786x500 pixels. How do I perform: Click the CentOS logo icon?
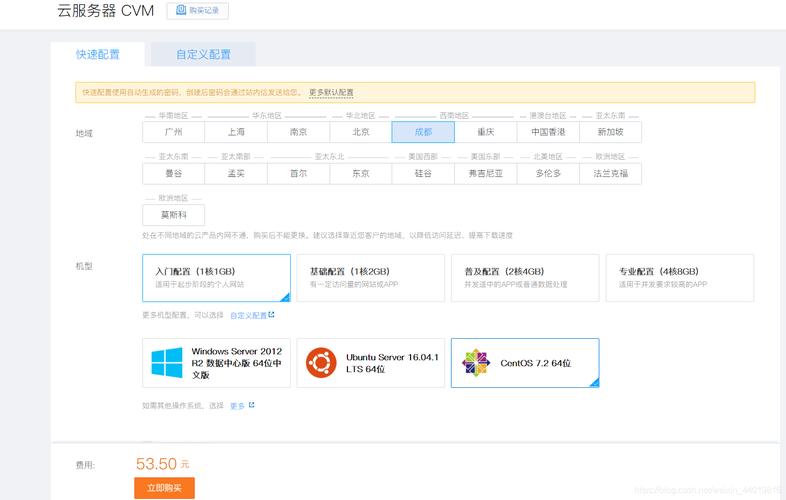point(476,363)
